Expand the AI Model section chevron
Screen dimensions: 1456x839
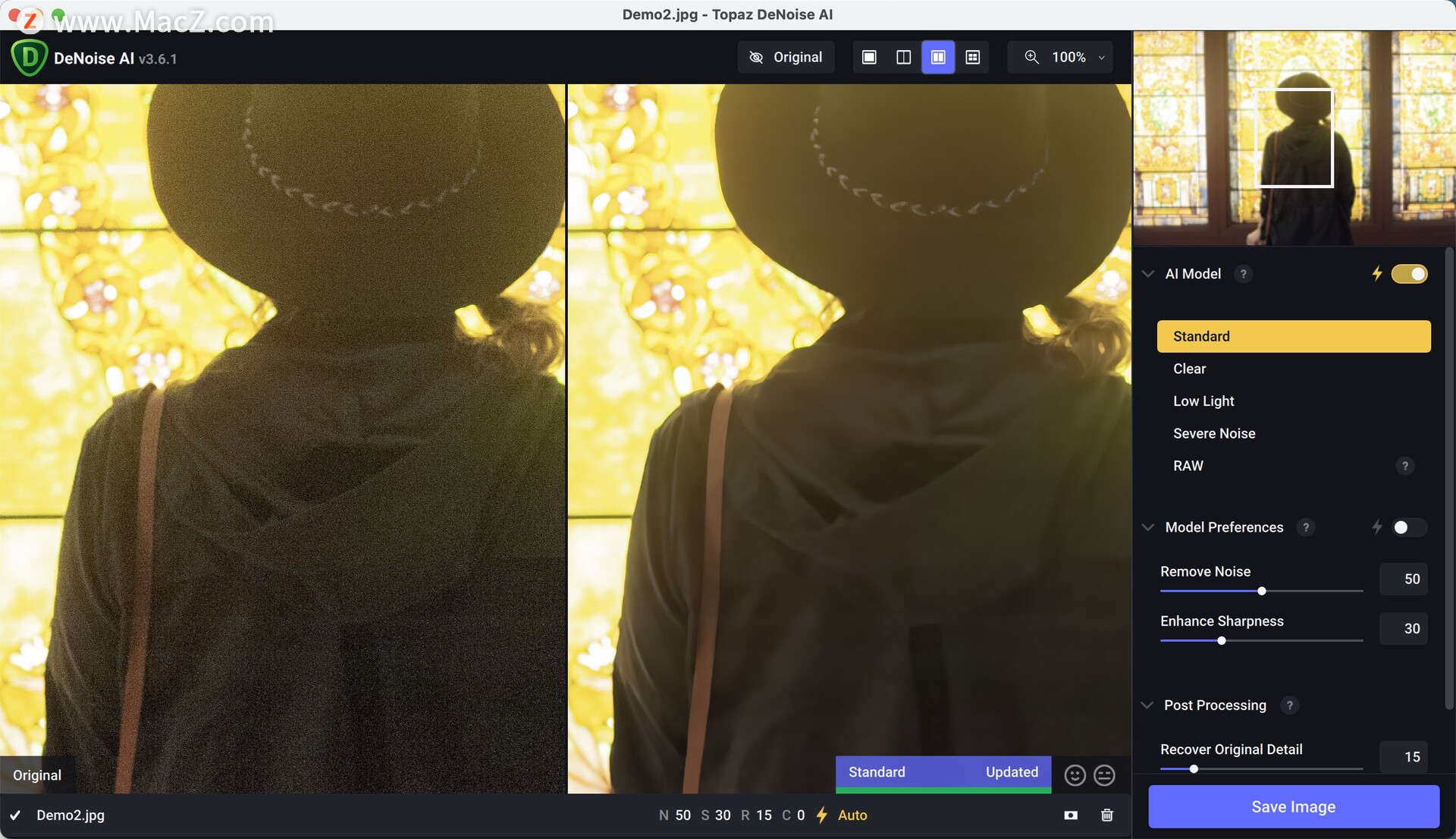tap(1148, 274)
